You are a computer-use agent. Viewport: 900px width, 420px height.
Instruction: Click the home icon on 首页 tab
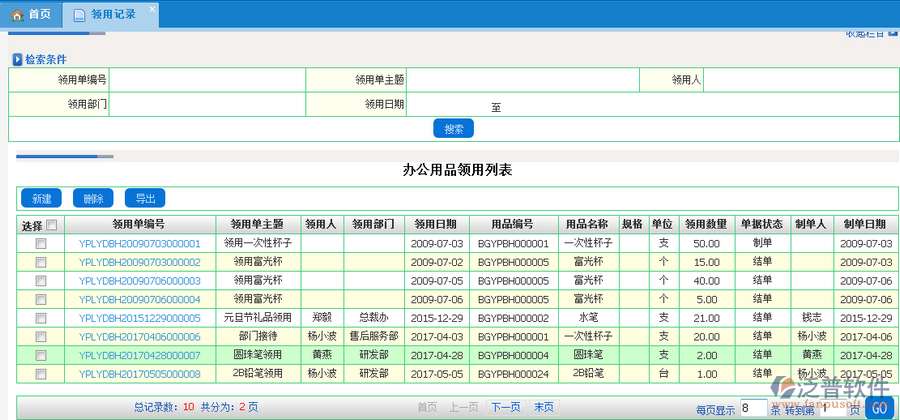coord(16,15)
